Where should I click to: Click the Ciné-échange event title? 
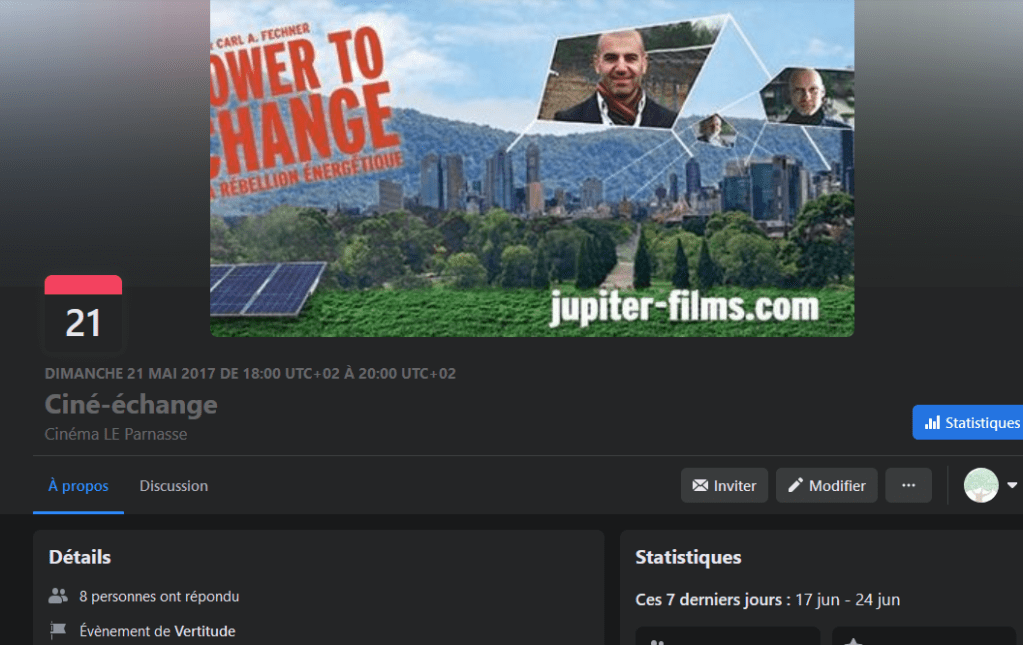point(130,404)
